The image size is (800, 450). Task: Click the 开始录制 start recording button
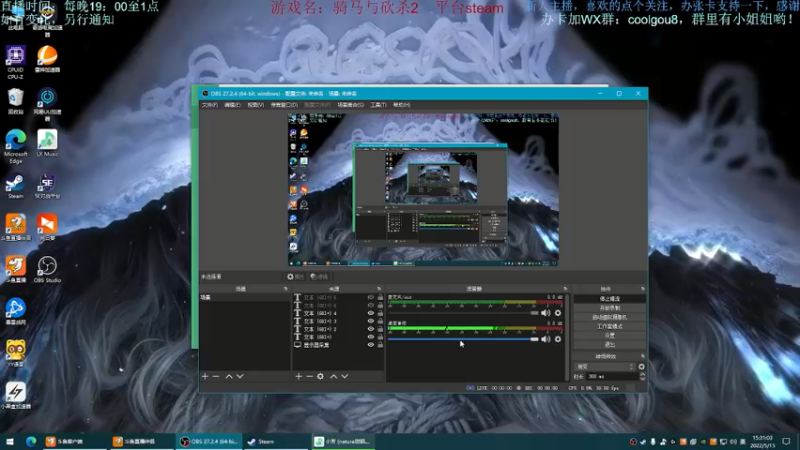(x=610, y=308)
